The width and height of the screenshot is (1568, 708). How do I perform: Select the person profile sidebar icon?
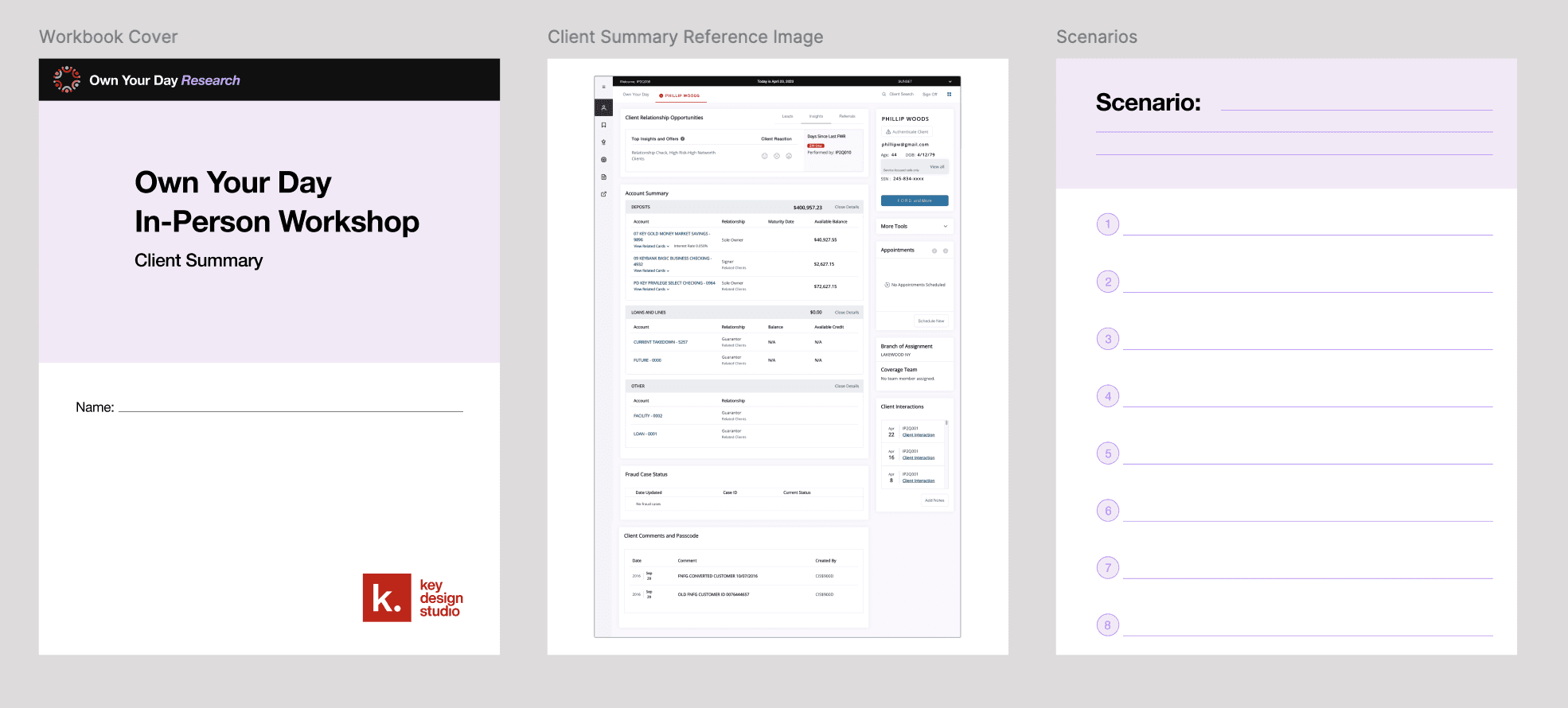click(603, 107)
